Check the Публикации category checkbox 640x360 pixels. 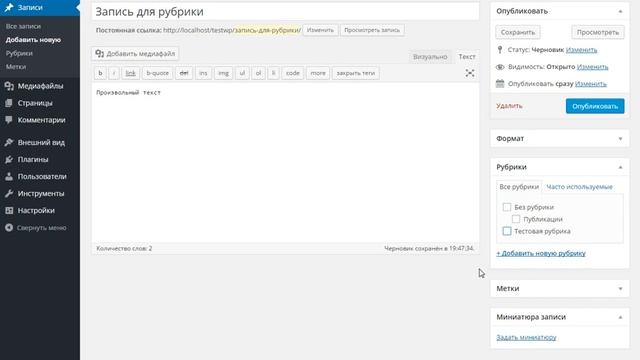[x=516, y=219]
